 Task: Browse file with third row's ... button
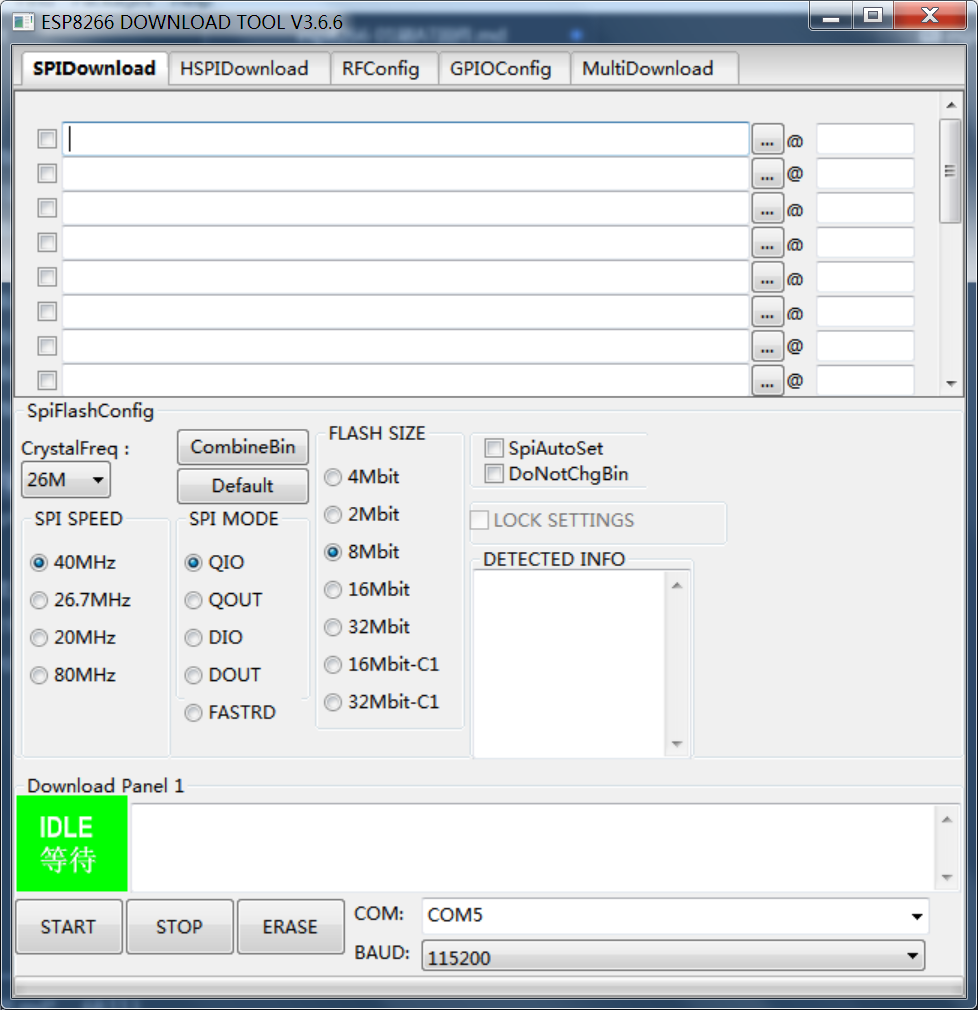(767, 209)
